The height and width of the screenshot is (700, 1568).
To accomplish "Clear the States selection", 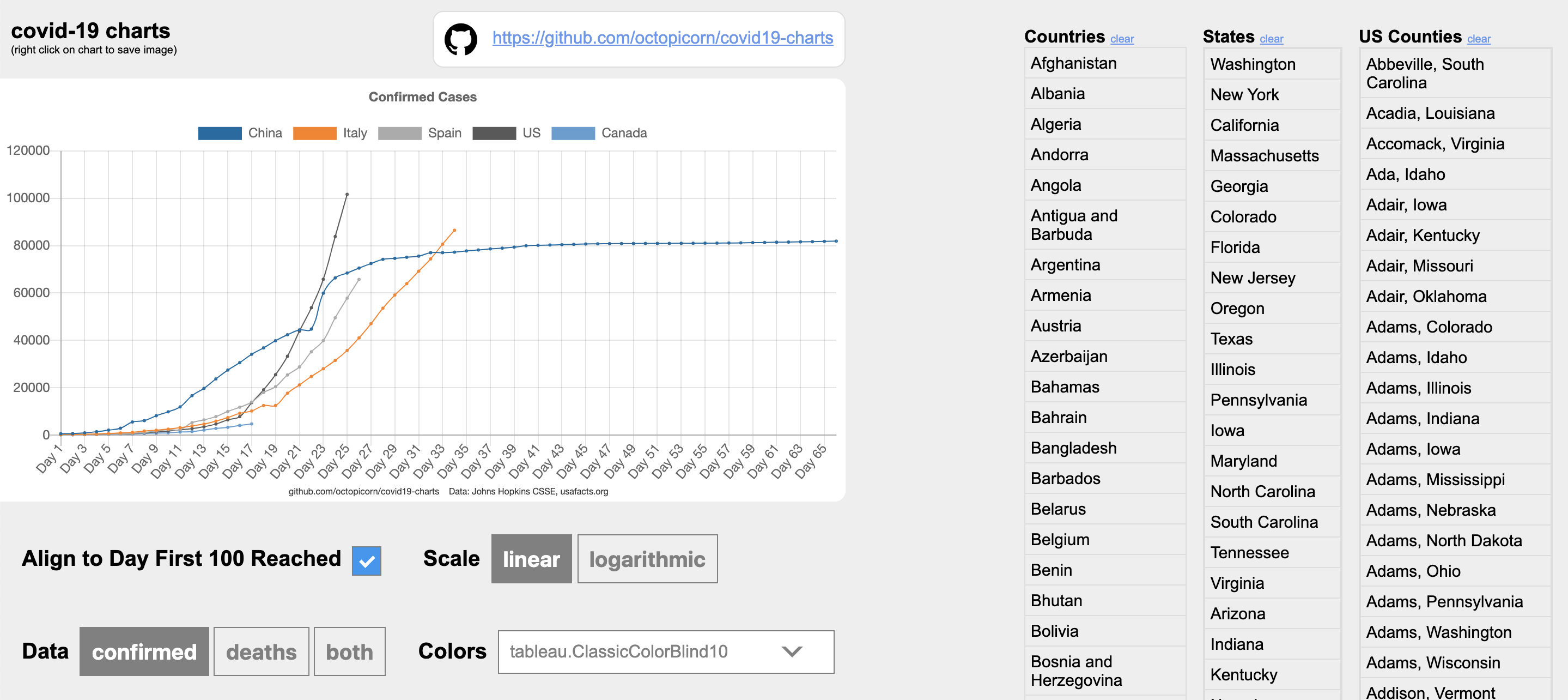I will pos(1271,39).
